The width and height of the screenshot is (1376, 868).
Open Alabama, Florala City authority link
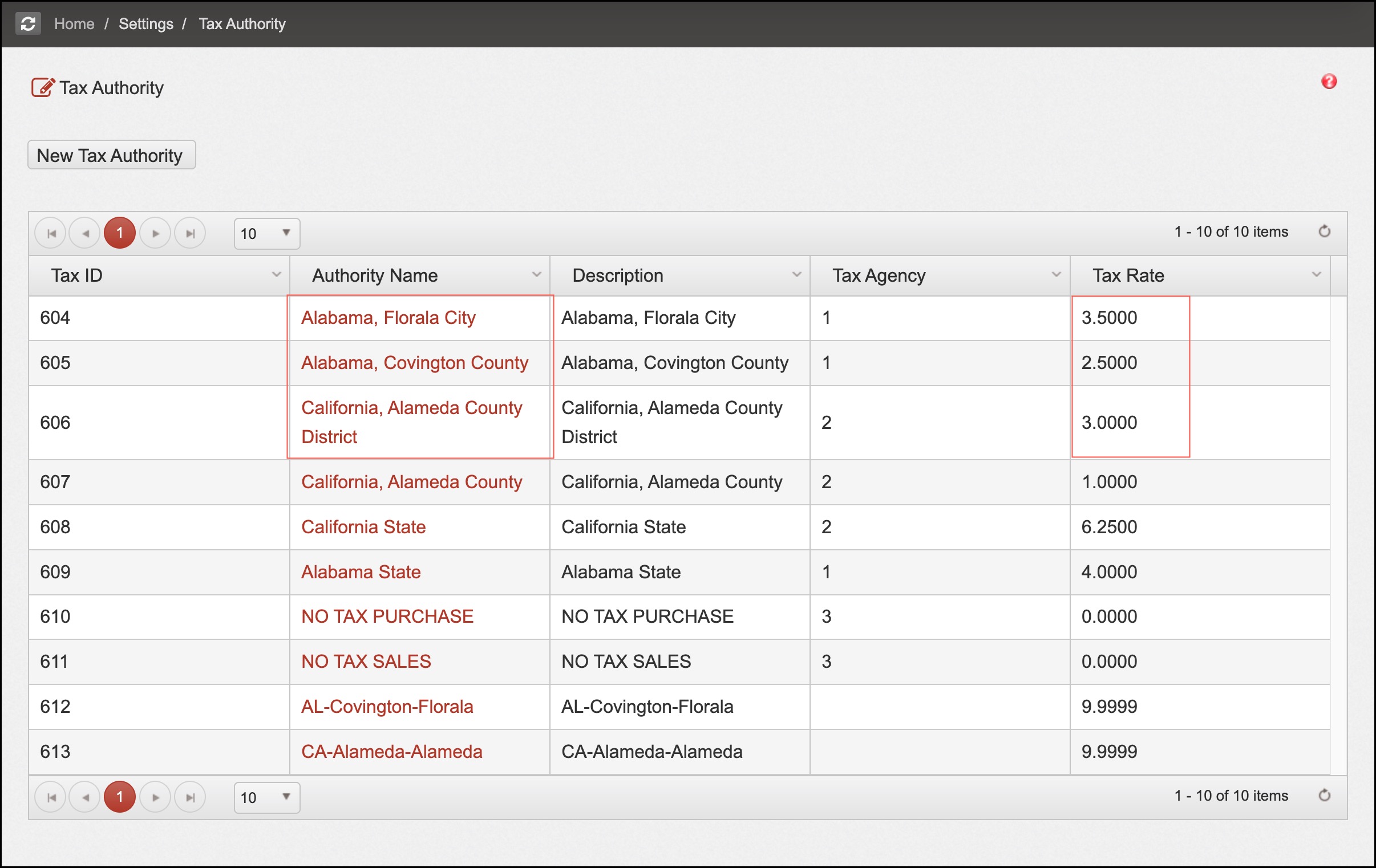[388, 318]
